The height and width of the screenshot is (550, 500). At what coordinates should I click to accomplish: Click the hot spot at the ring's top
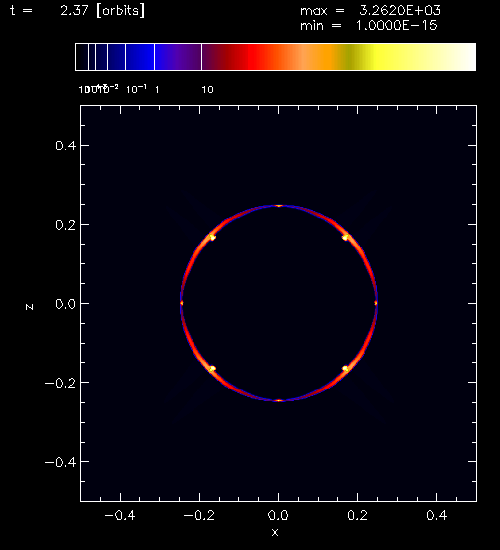pos(279,206)
